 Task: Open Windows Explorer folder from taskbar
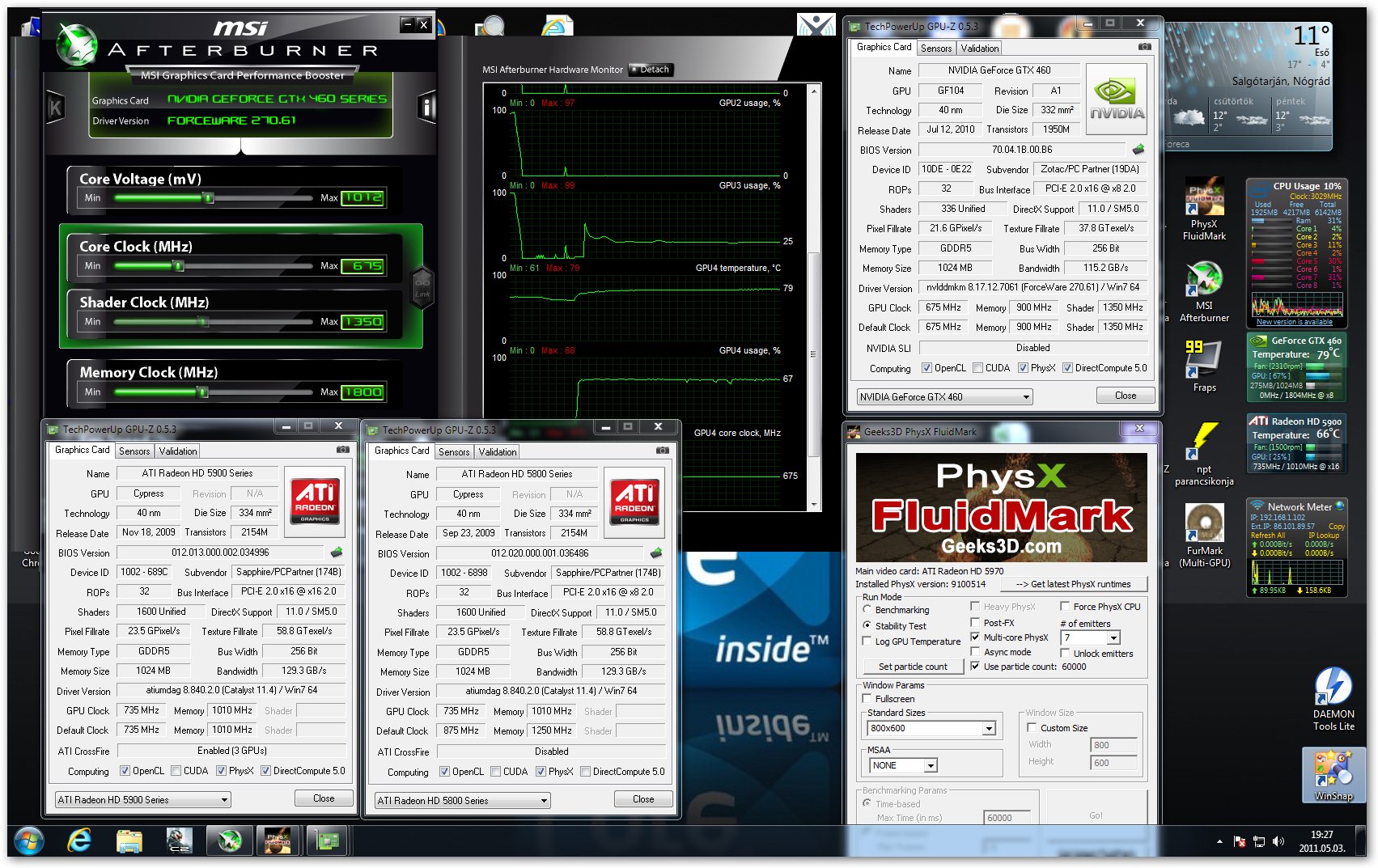tap(129, 841)
